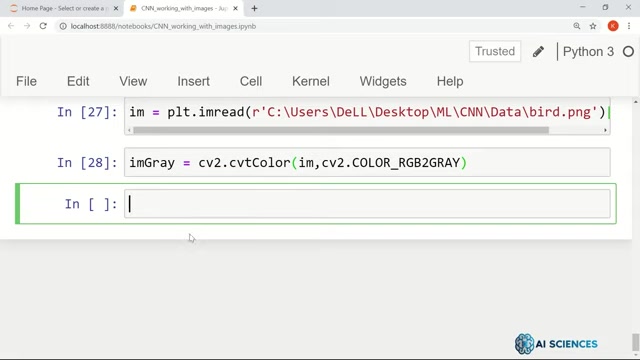Click right arrow of cell 27 scrollbar
Screen dimensions: 640x360
pos(605,130)
